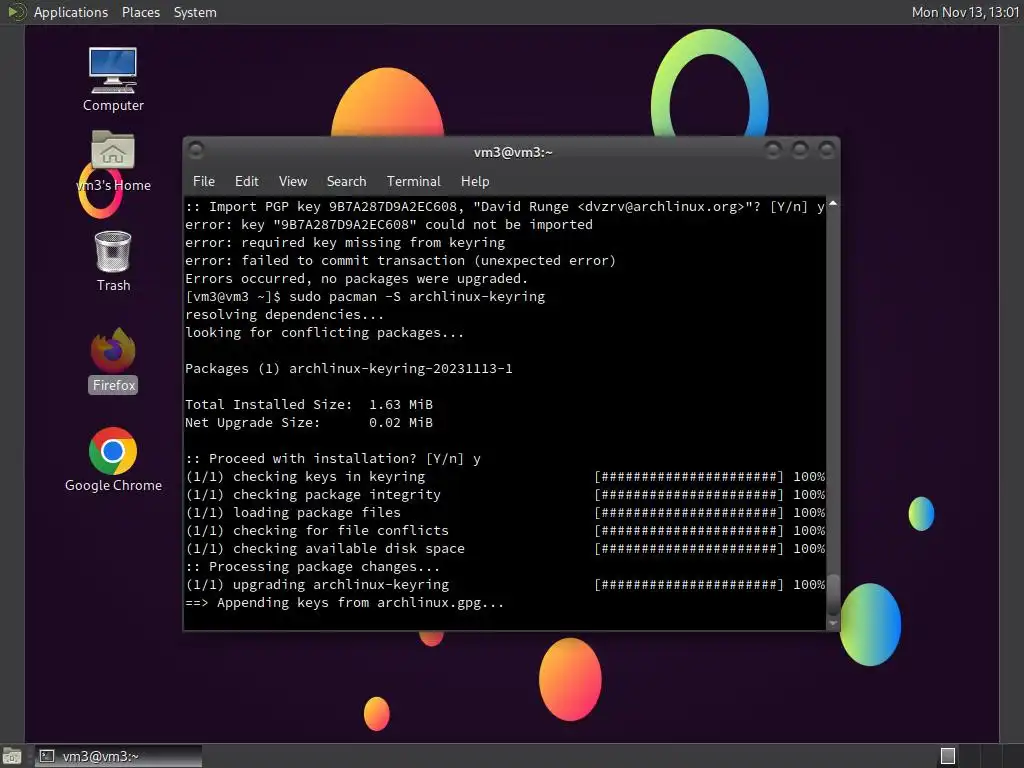Image resolution: width=1024 pixels, height=768 pixels.
Task: Click the 'Errors occurred, no packages were upgraded.' line
Action: [356, 278]
